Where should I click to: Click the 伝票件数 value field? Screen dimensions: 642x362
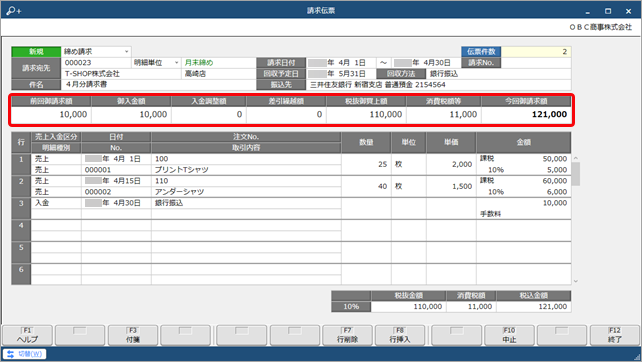point(536,52)
